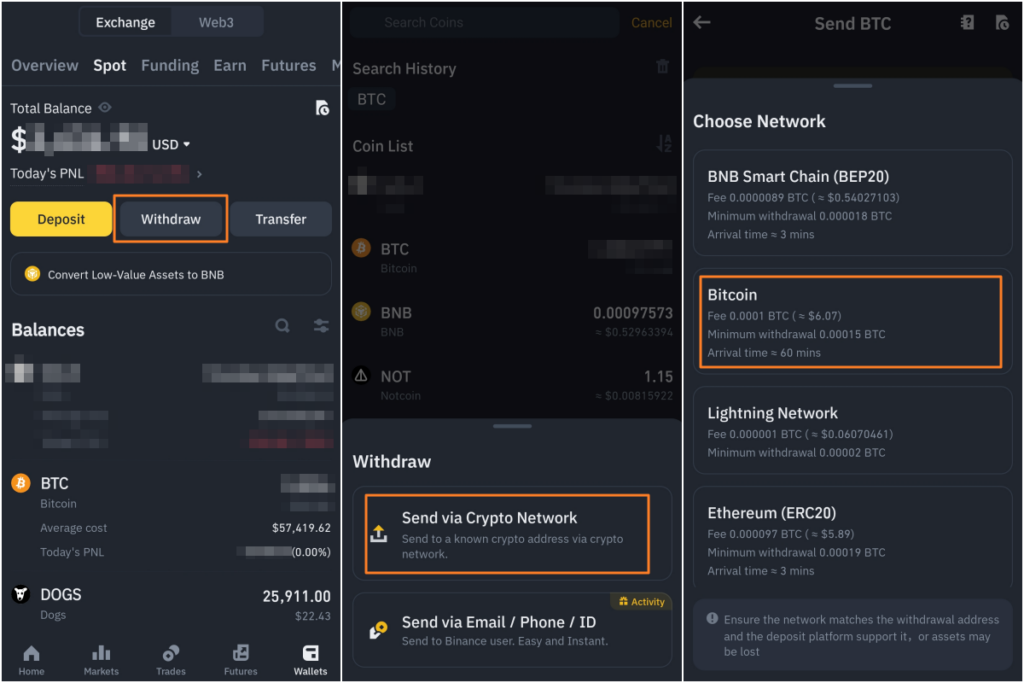Open Wallets in bottom navigation
The height and width of the screenshot is (683, 1024).
point(310,660)
